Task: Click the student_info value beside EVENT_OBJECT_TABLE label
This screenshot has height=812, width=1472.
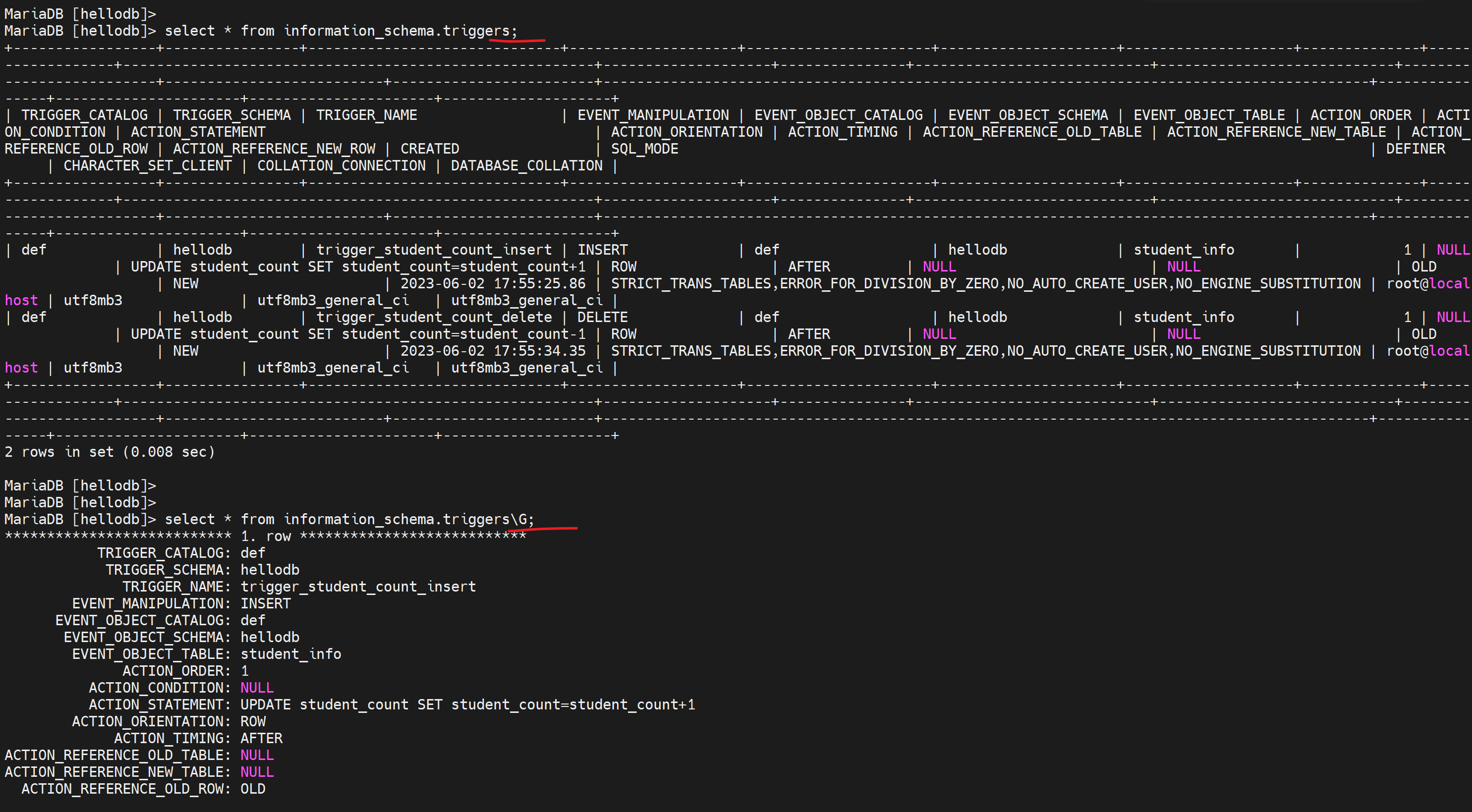Action: [x=290, y=654]
